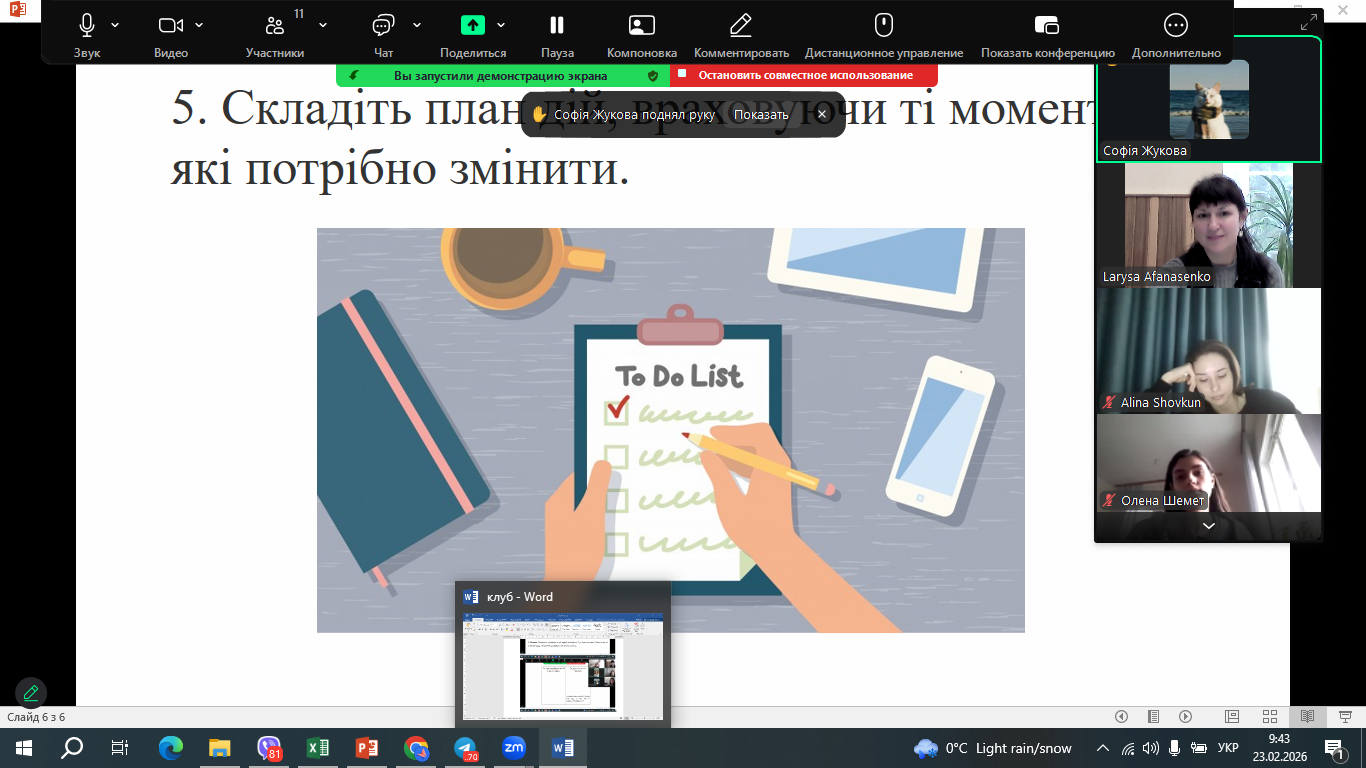Screen dimensions: 1366x768
Task: Open the Windows Start menu
Action: [x=24, y=748]
